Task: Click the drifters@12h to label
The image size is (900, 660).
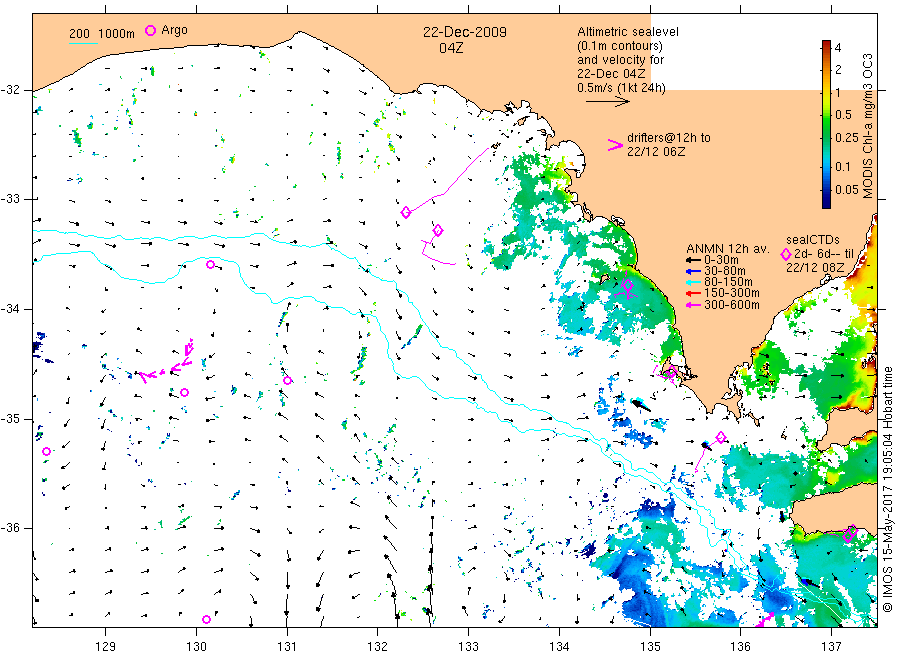Action: point(669,138)
